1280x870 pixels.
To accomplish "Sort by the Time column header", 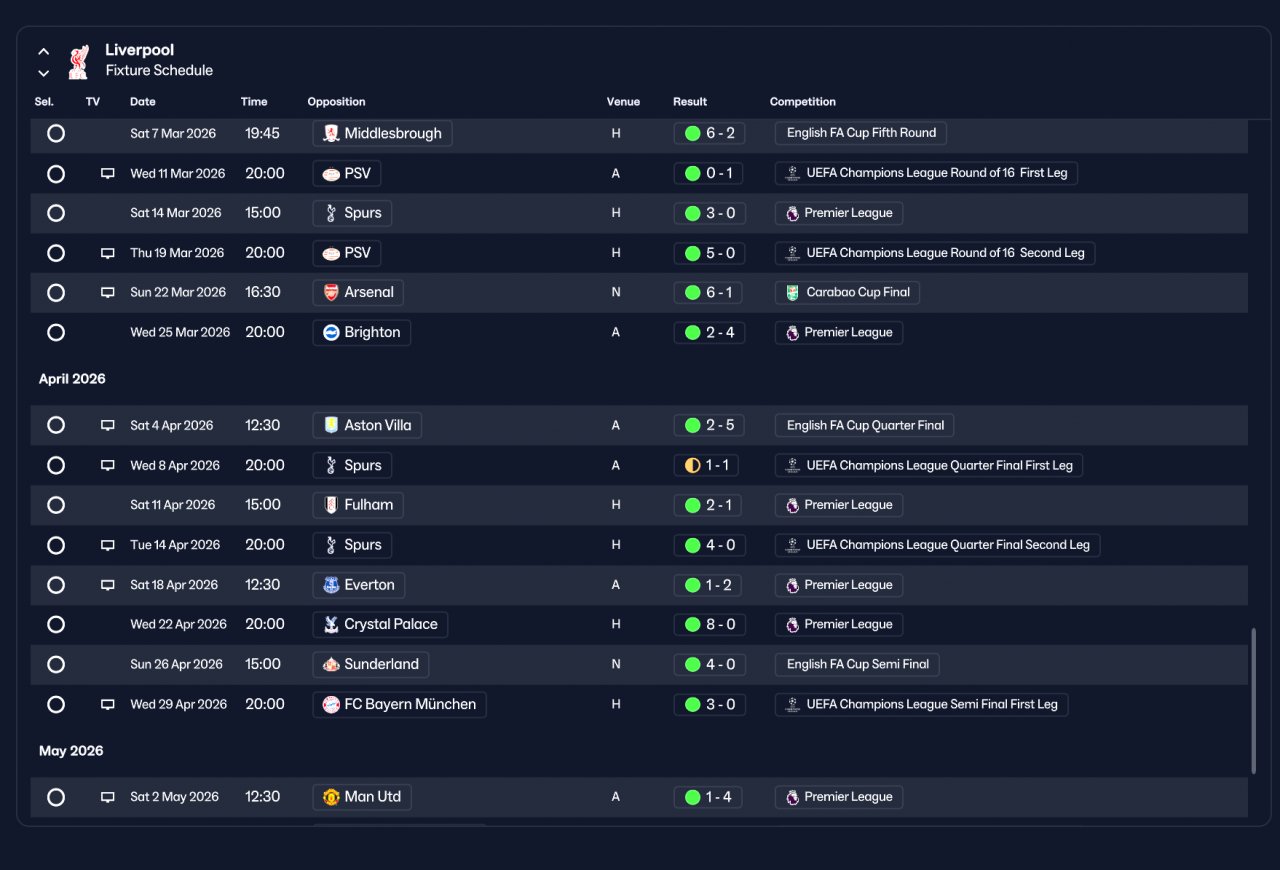I will (x=254, y=102).
